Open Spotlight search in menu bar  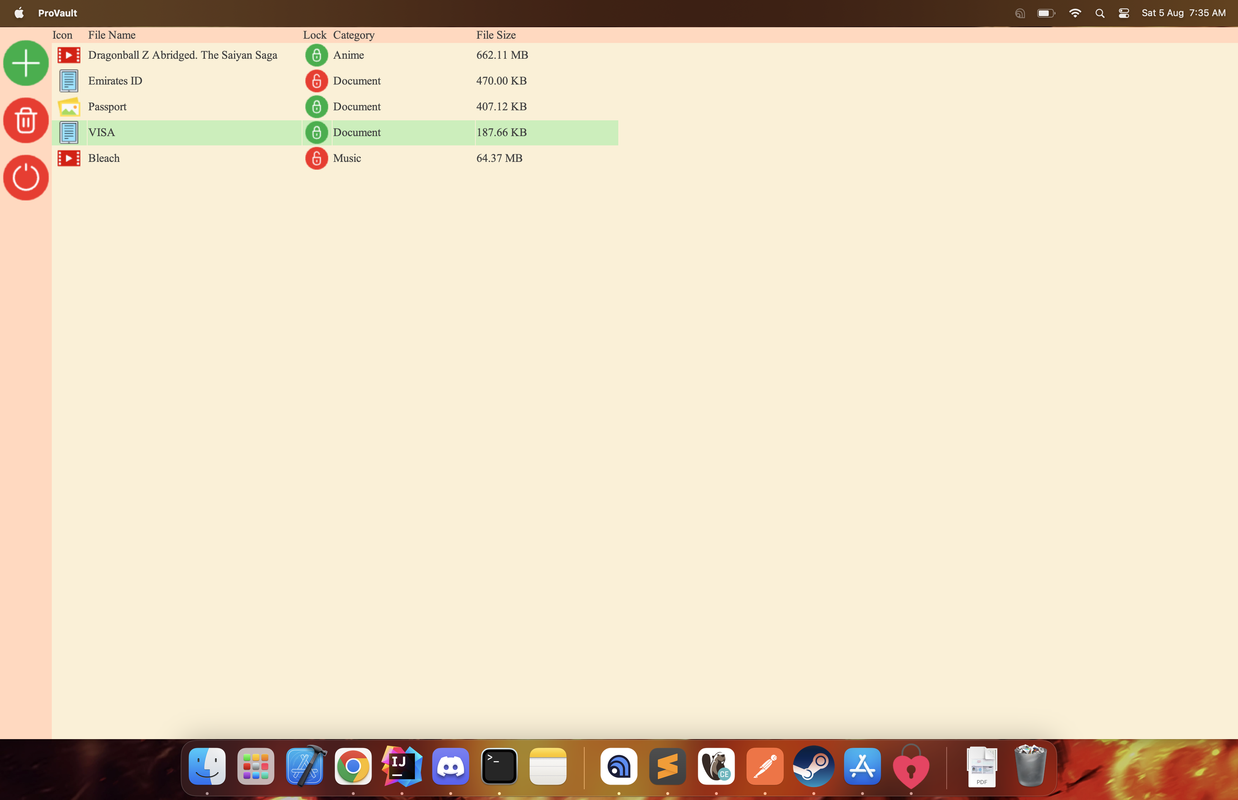click(x=1100, y=13)
